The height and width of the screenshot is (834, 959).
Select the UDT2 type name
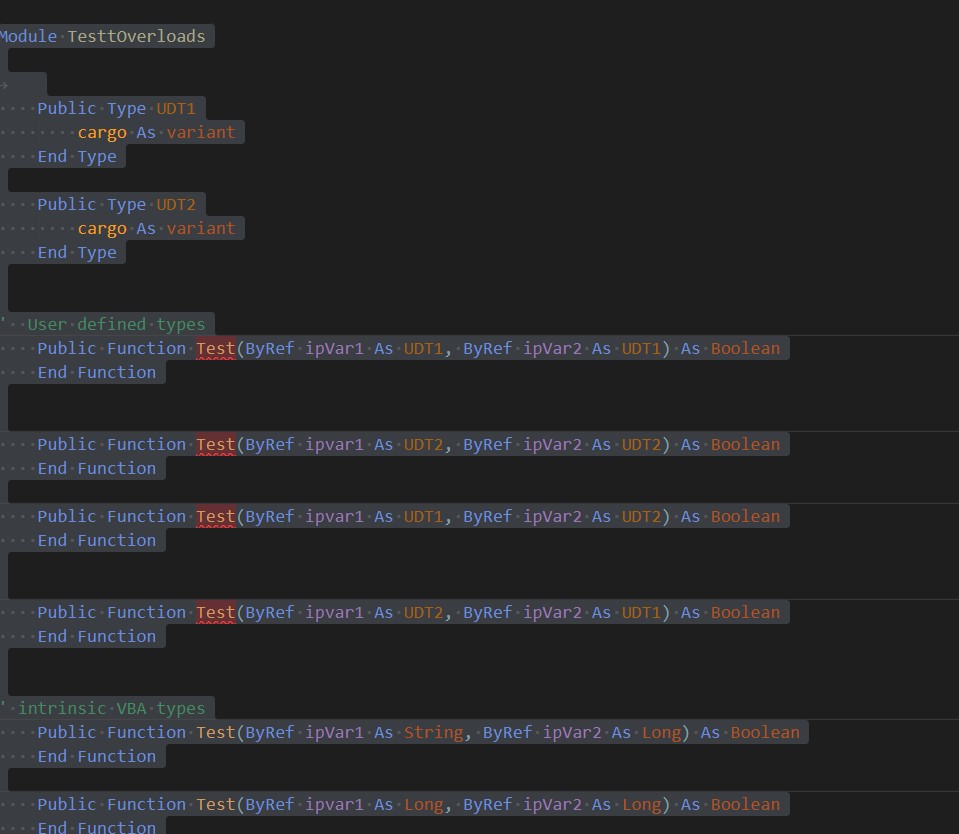pos(176,204)
